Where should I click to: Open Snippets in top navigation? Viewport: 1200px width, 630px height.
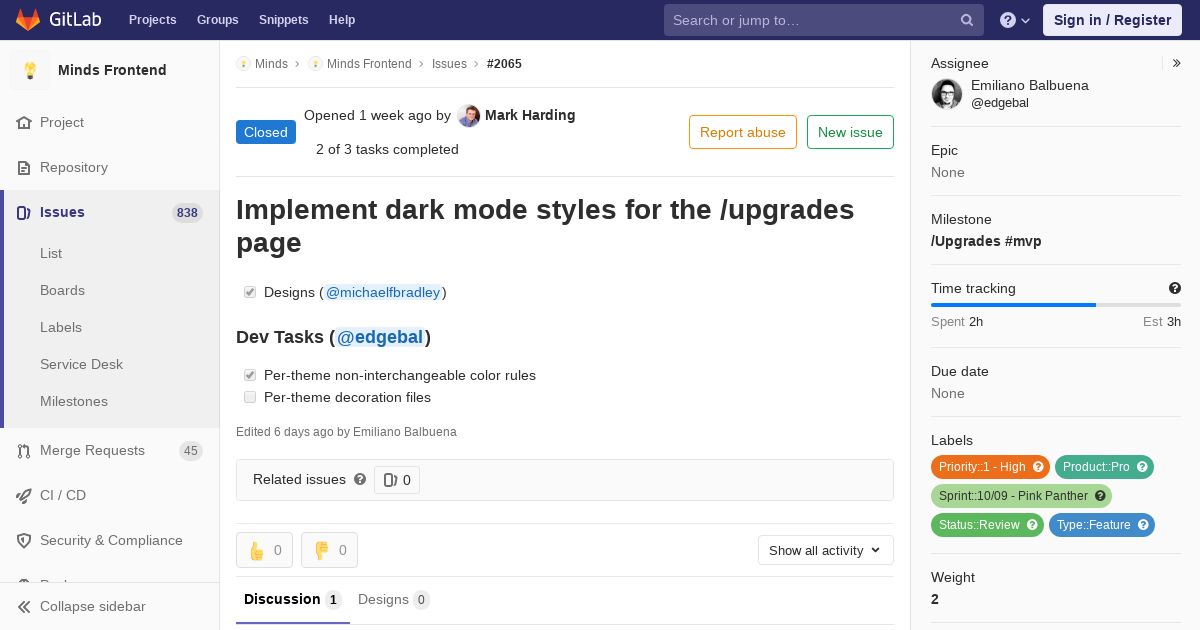(283, 20)
